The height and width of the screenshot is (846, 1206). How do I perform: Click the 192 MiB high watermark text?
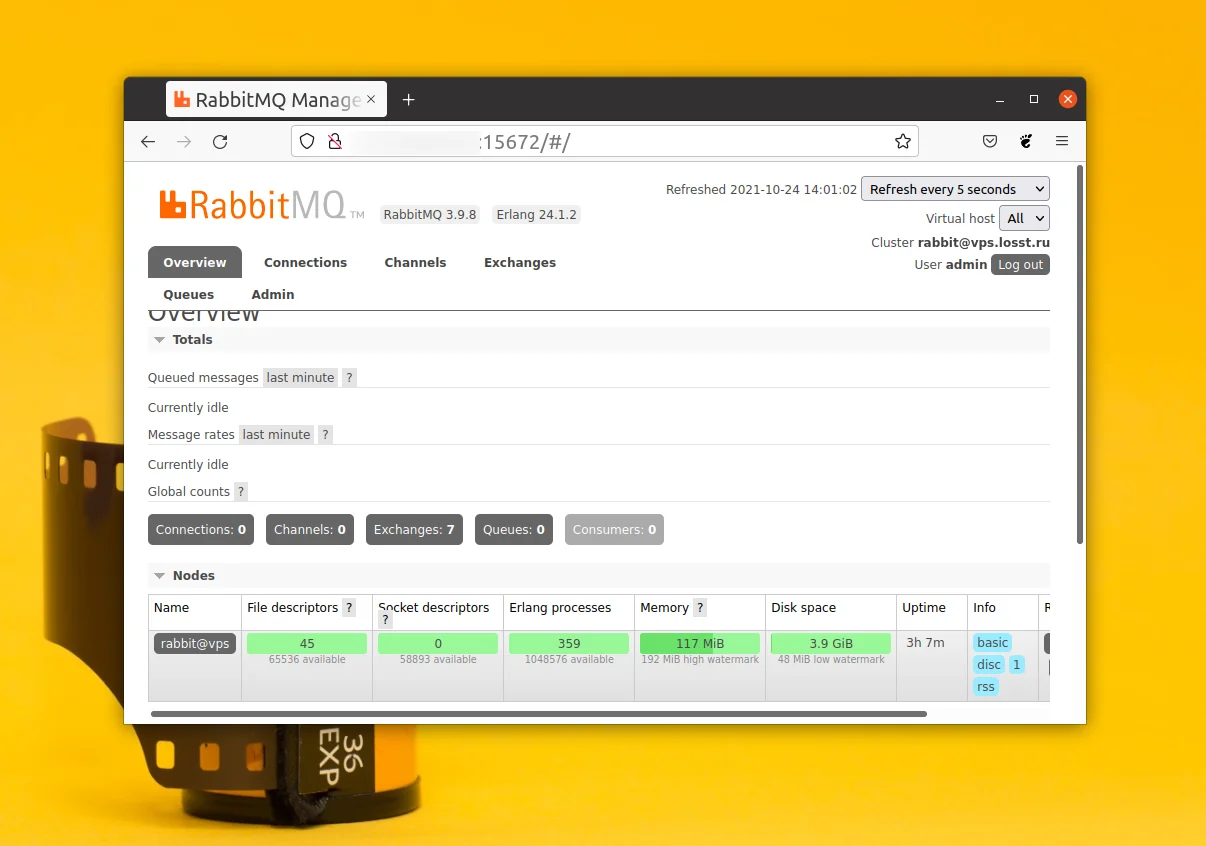click(700, 660)
